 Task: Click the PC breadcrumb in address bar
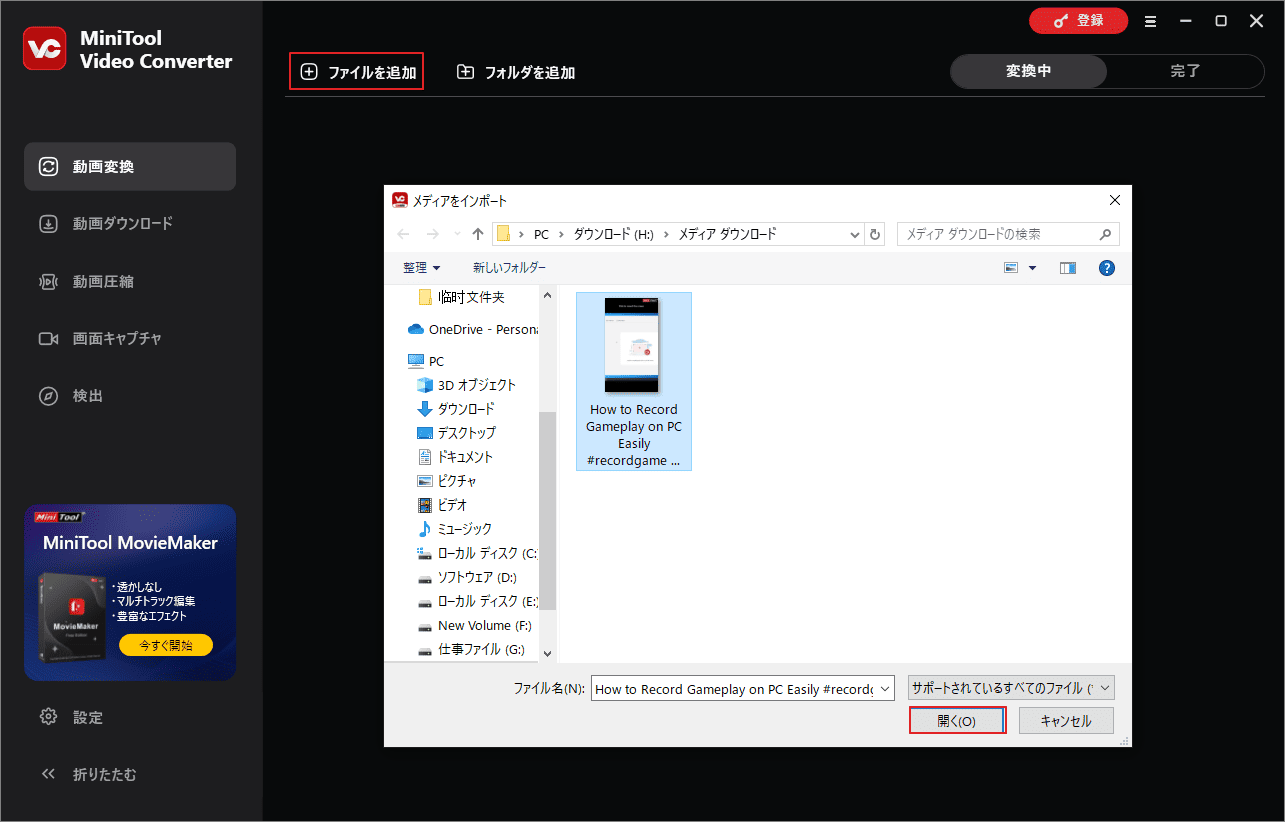point(541,234)
